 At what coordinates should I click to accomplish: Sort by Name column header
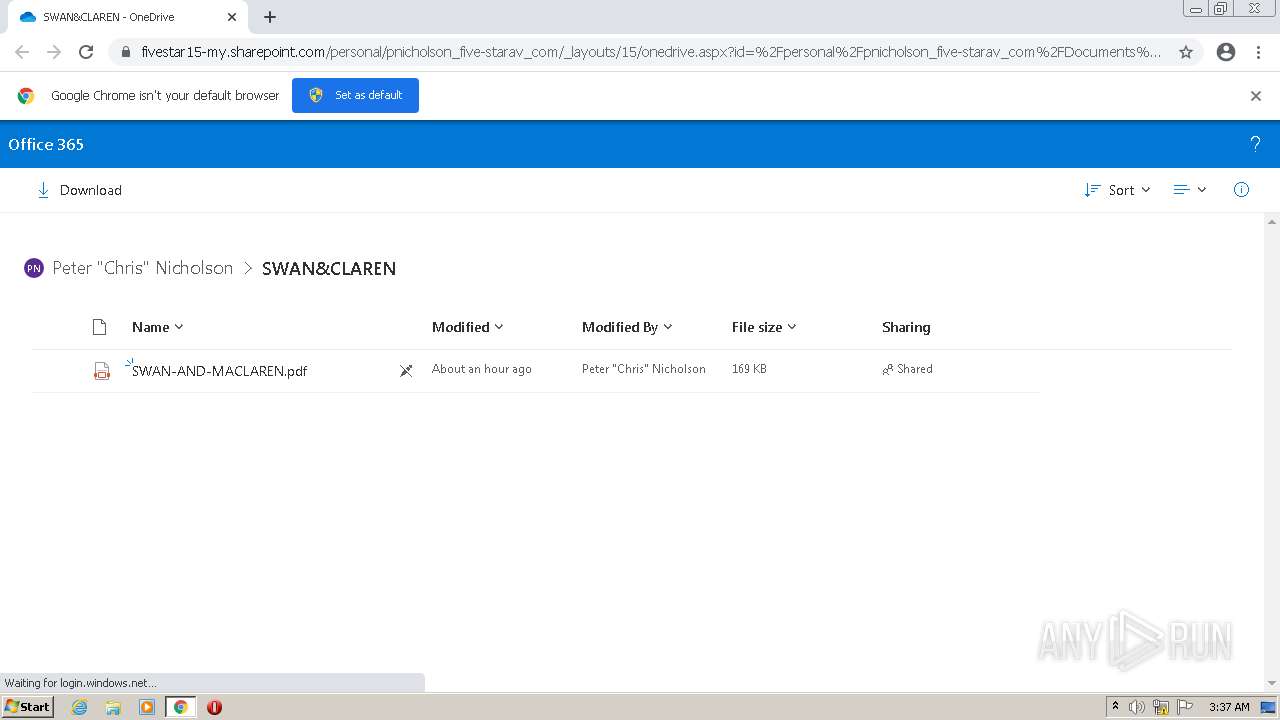tap(157, 327)
